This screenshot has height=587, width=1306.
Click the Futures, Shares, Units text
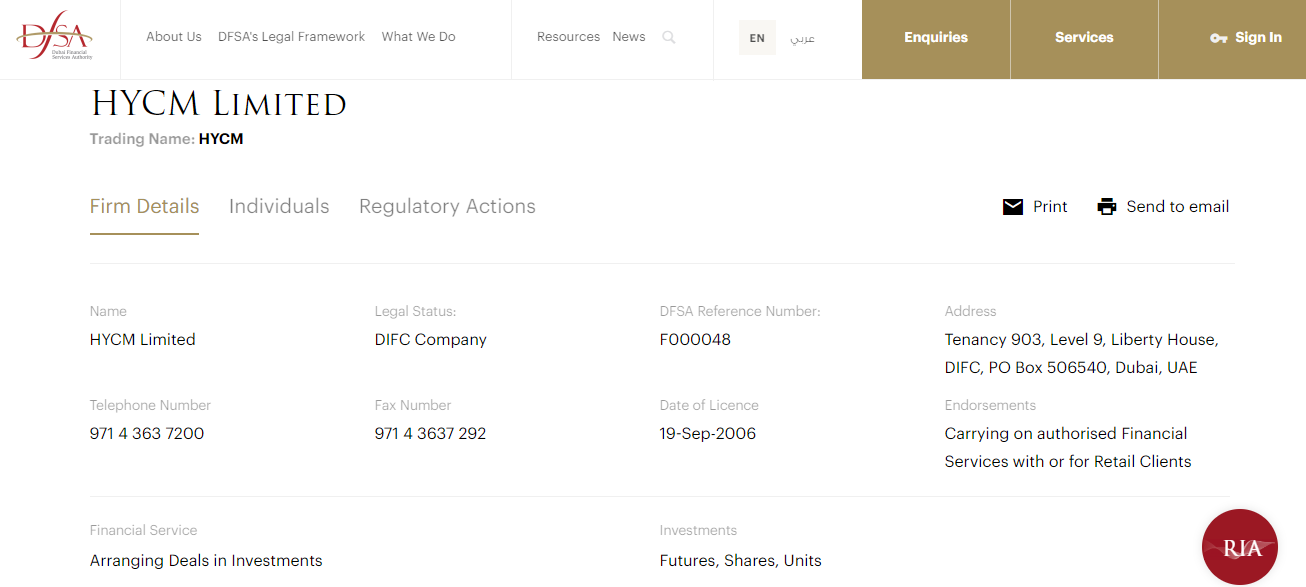click(740, 561)
